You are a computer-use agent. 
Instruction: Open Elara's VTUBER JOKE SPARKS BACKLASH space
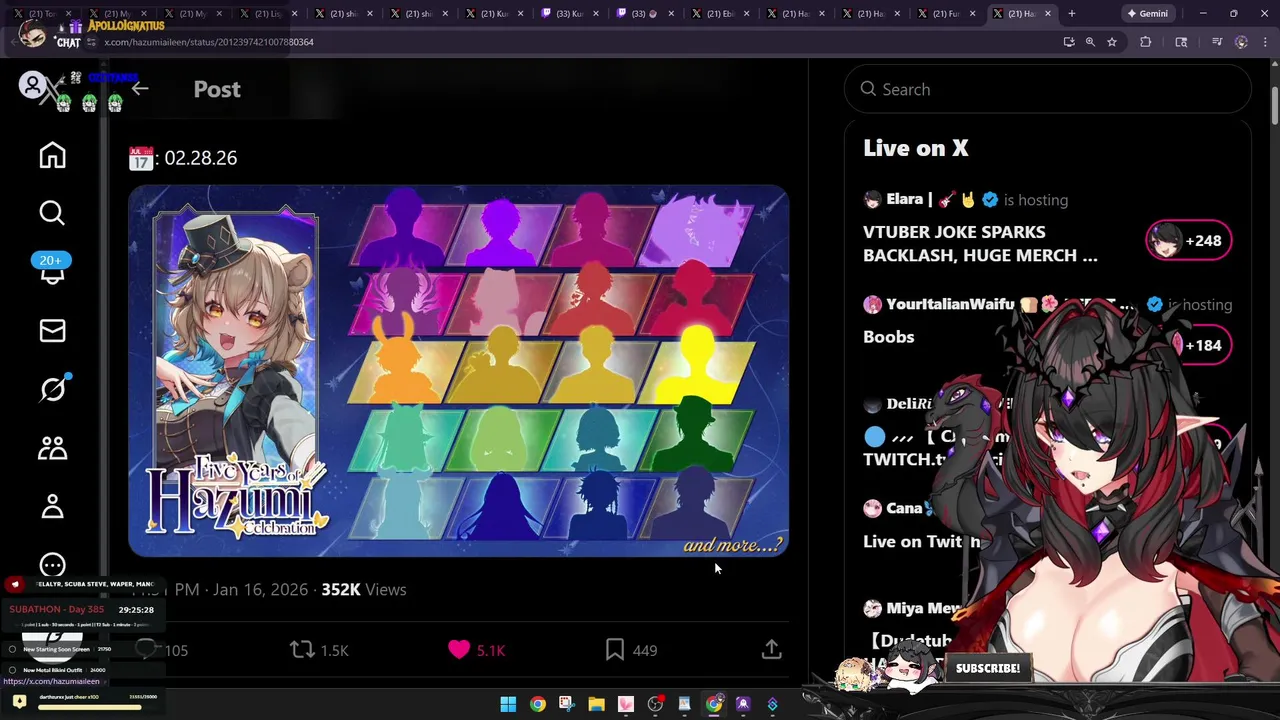click(x=980, y=243)
